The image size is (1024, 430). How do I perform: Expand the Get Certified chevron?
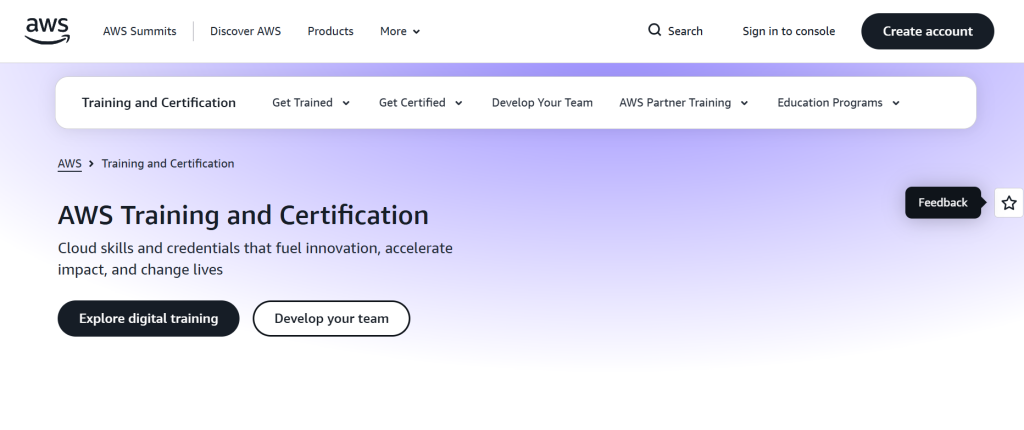pyautogui.click(x=458, y=103)
